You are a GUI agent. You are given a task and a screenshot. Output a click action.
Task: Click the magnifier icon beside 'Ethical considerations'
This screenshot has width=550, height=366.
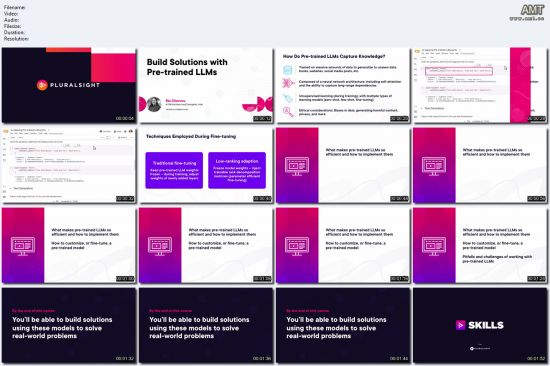[288, 112]
